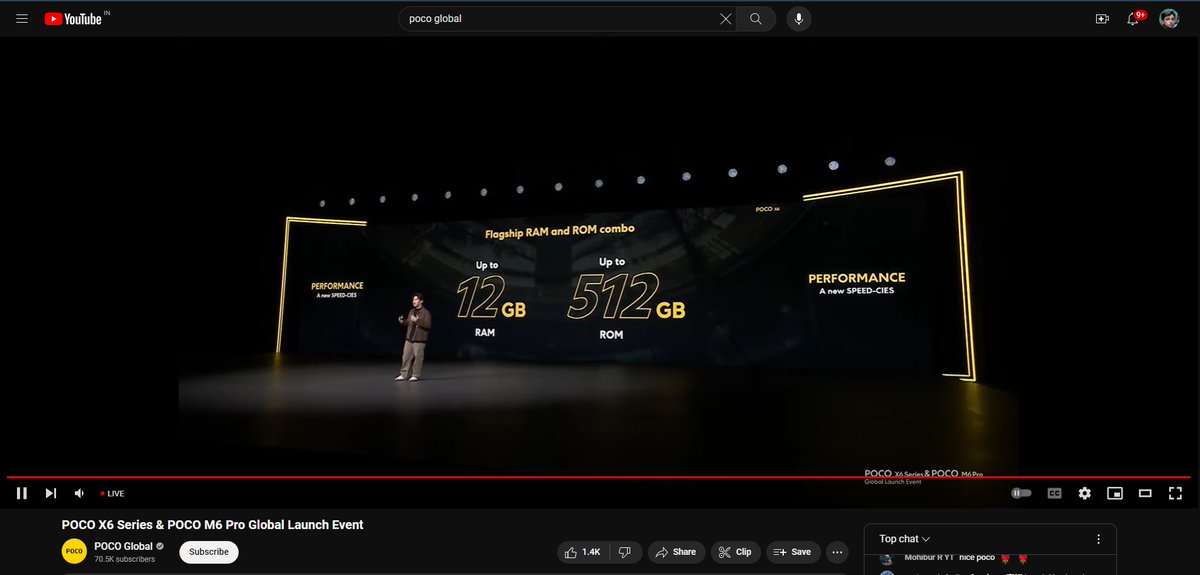The image size is (1200, 575).
Task: Switch to theater mode
Action: [1146, 493]
